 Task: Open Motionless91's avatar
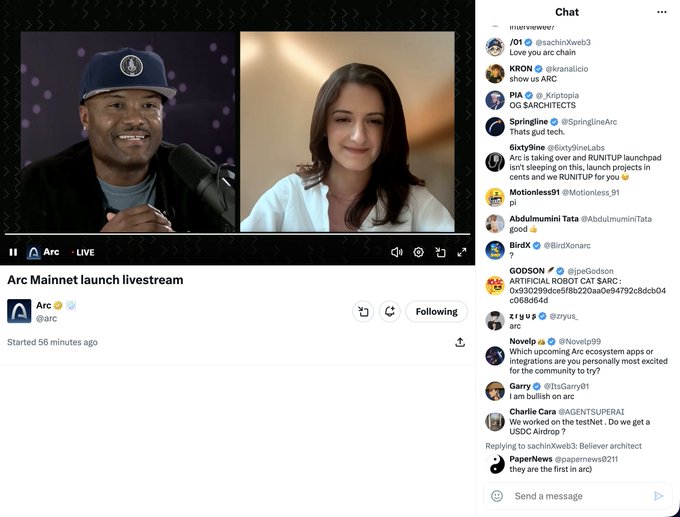coord(495,197)
